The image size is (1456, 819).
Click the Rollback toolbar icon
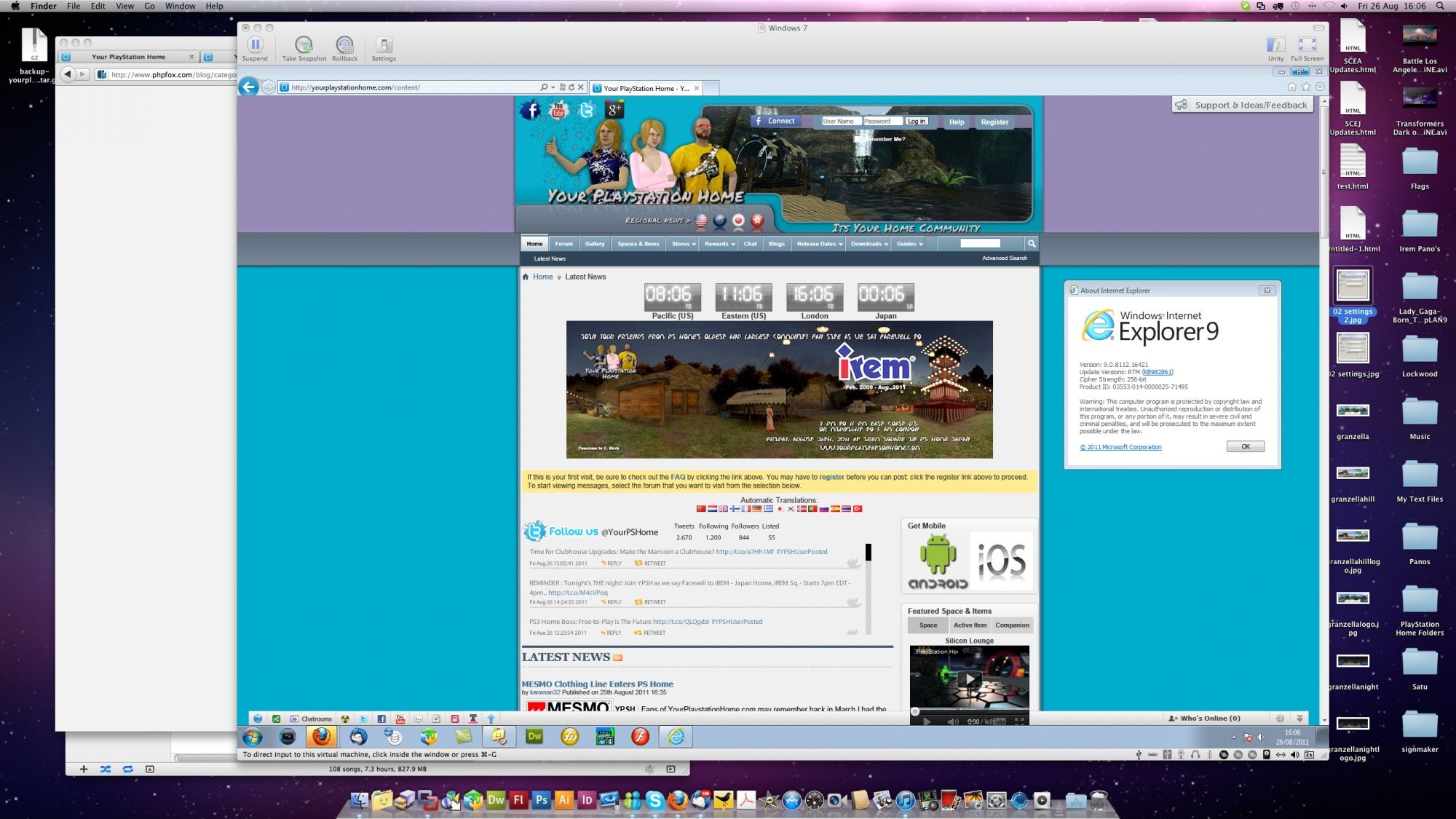tap(344, 45)
